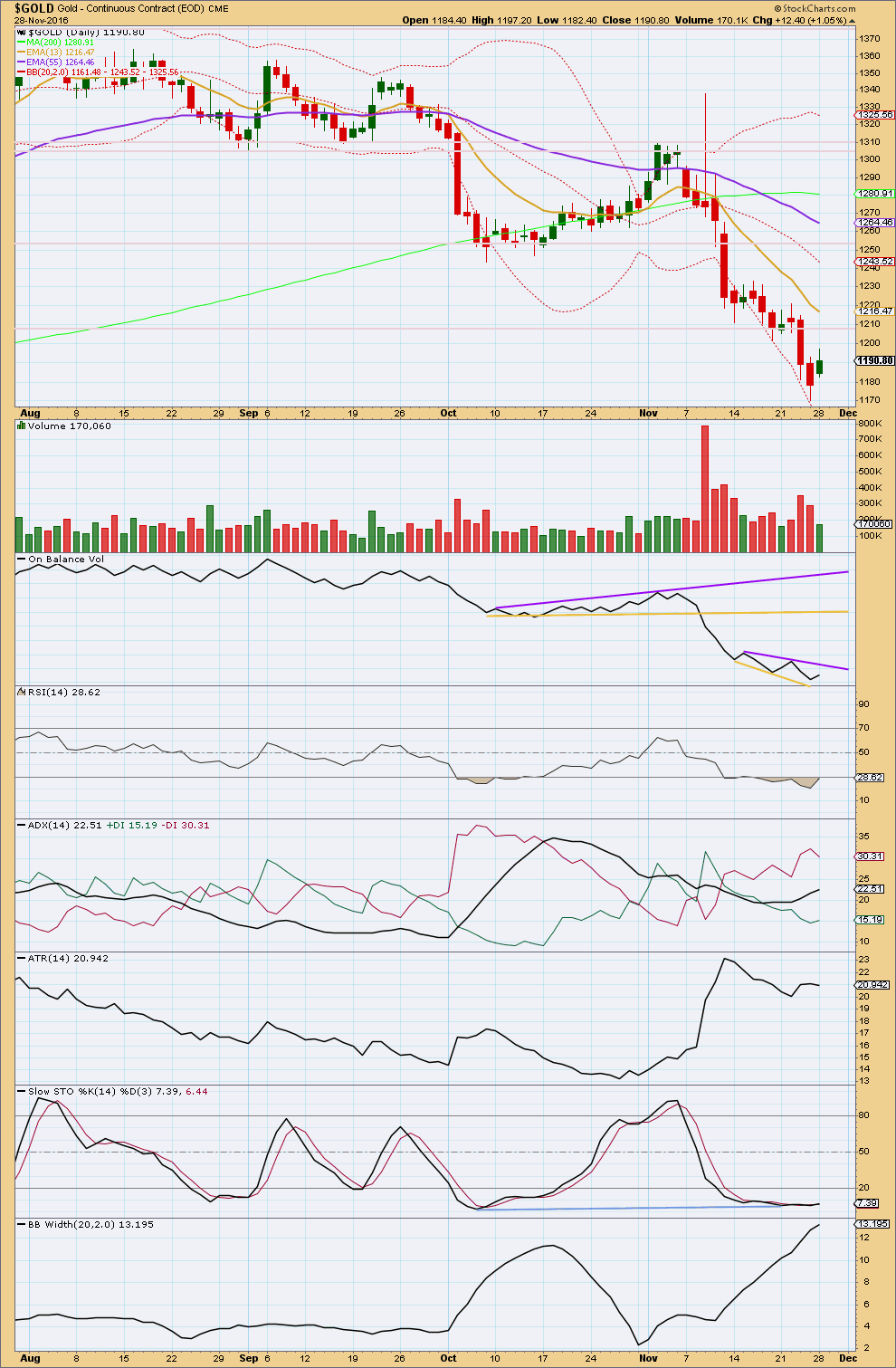This screenshot has height=1368, width=896.
Task: Click the Sep label under price chart
Action: pos(250,413)
